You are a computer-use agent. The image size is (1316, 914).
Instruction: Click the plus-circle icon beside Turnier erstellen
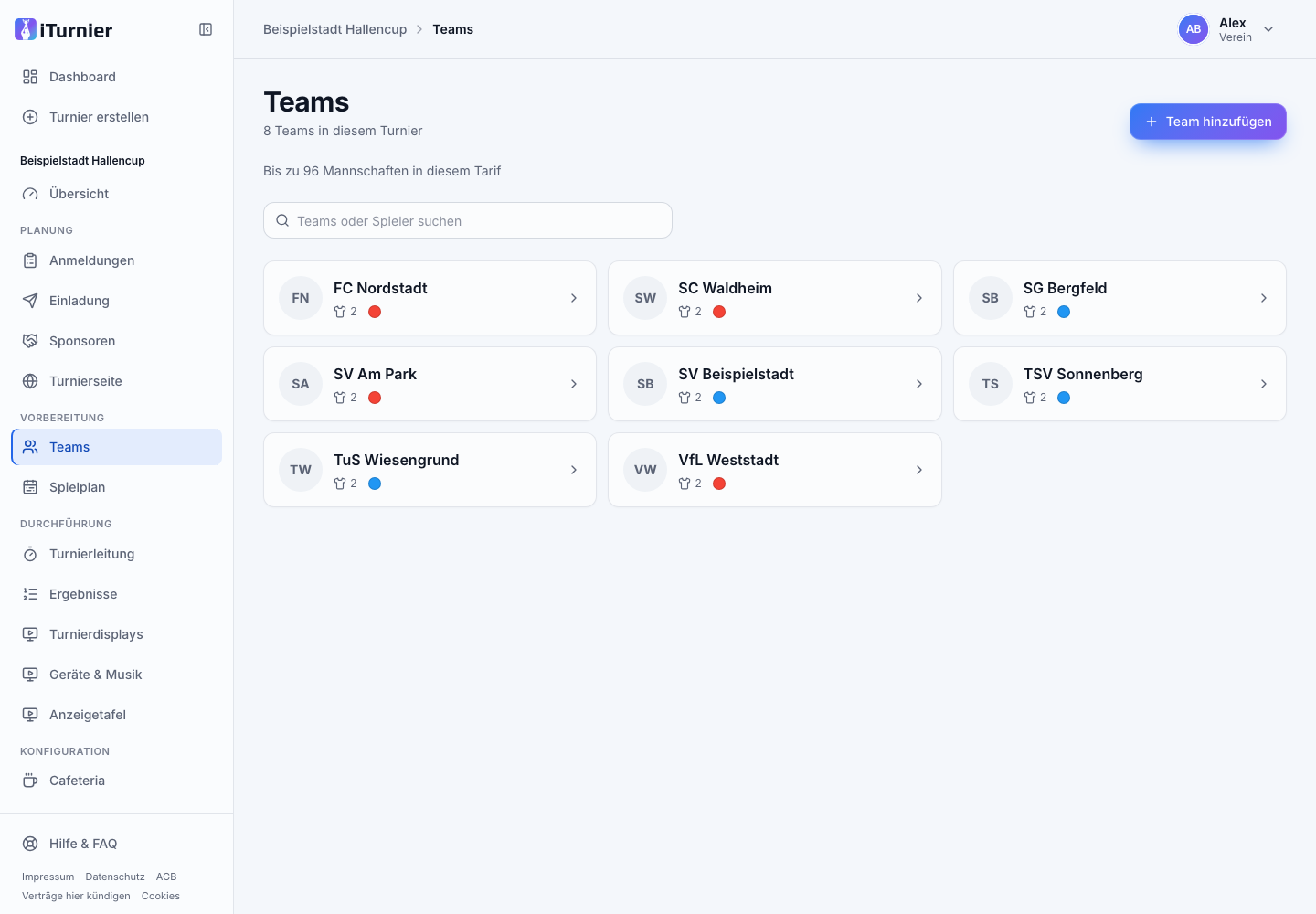point(30,117)
